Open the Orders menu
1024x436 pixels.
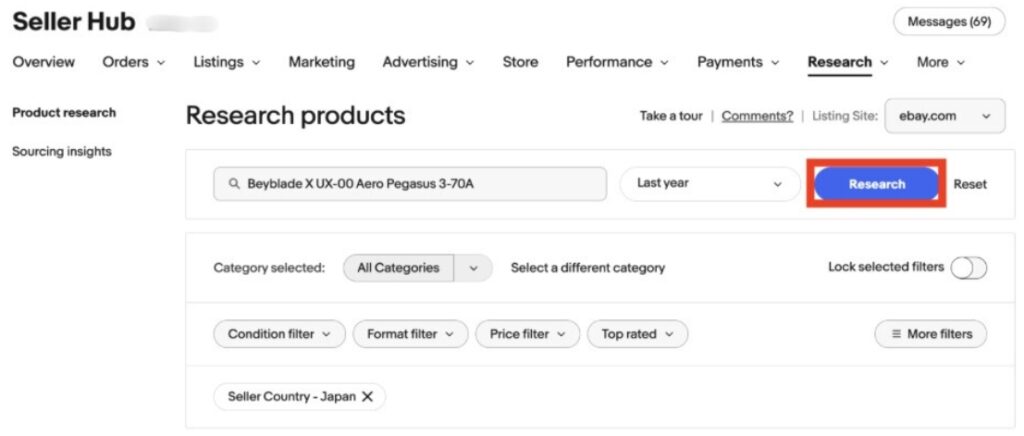click(x=133, y=62)
